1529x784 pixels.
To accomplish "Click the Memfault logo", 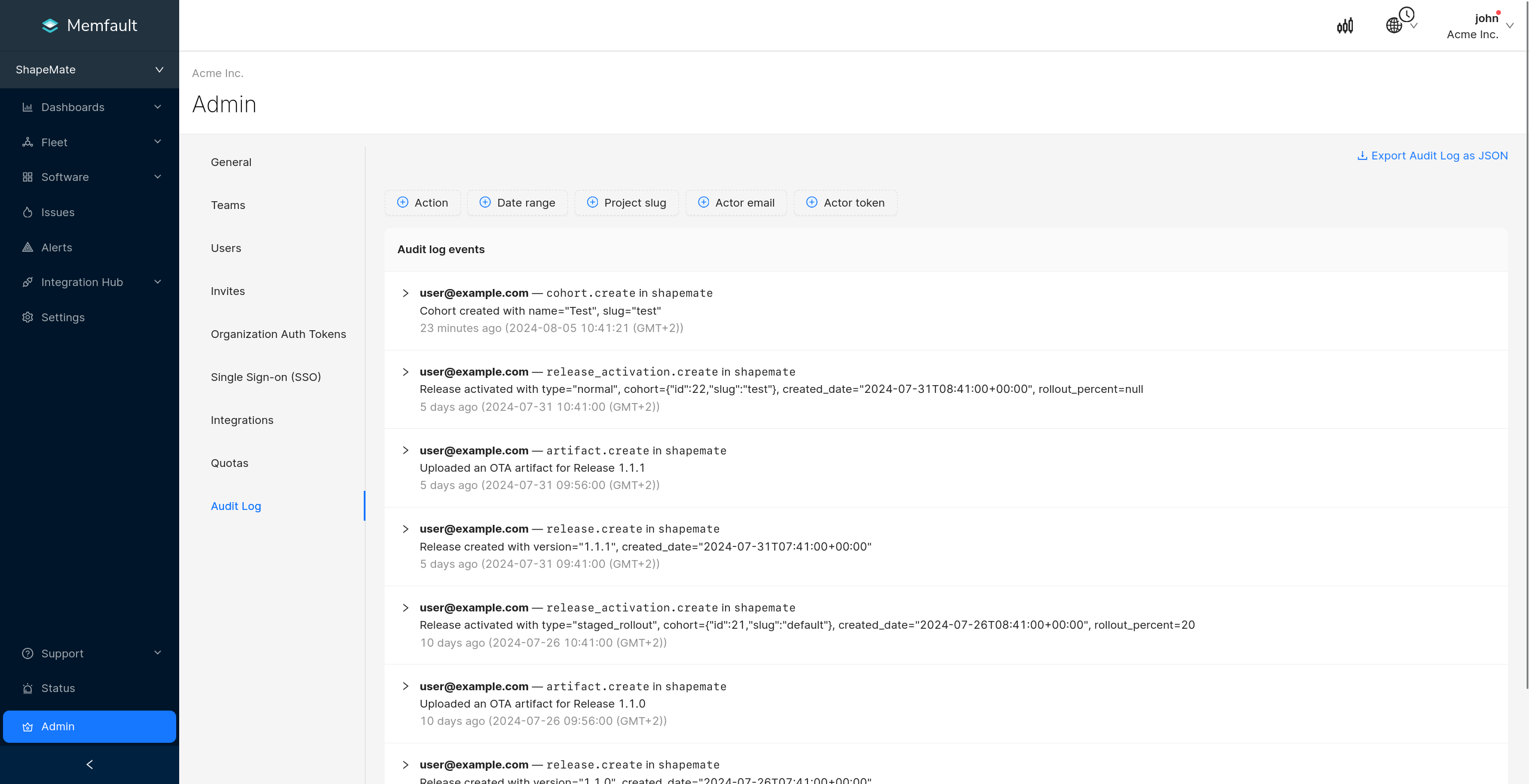I will 88,25.
